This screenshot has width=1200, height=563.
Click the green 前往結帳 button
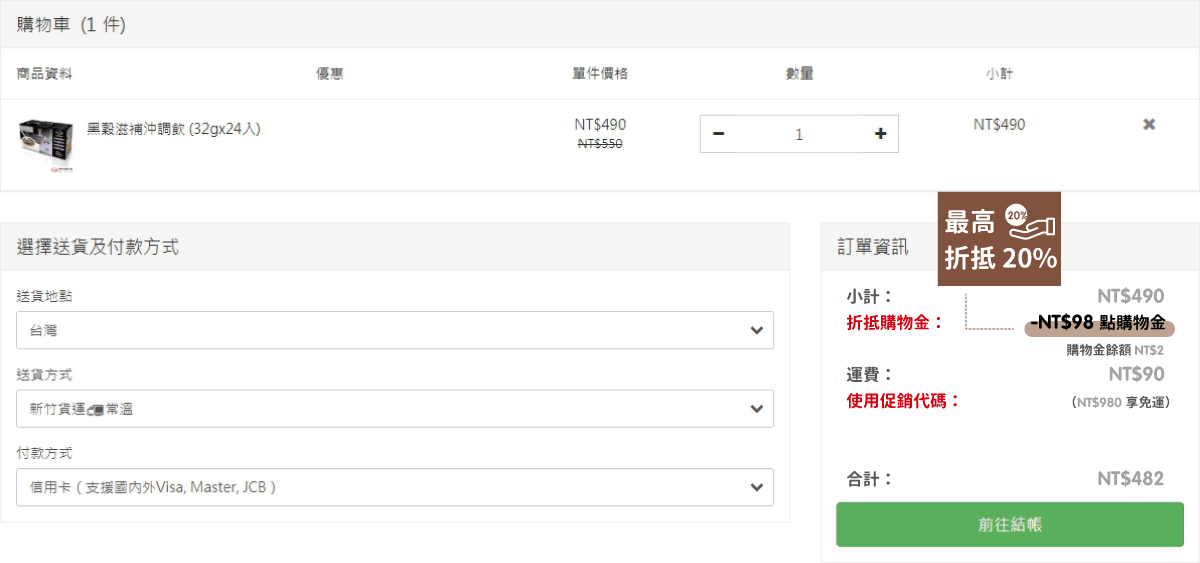coord(1010,524)
